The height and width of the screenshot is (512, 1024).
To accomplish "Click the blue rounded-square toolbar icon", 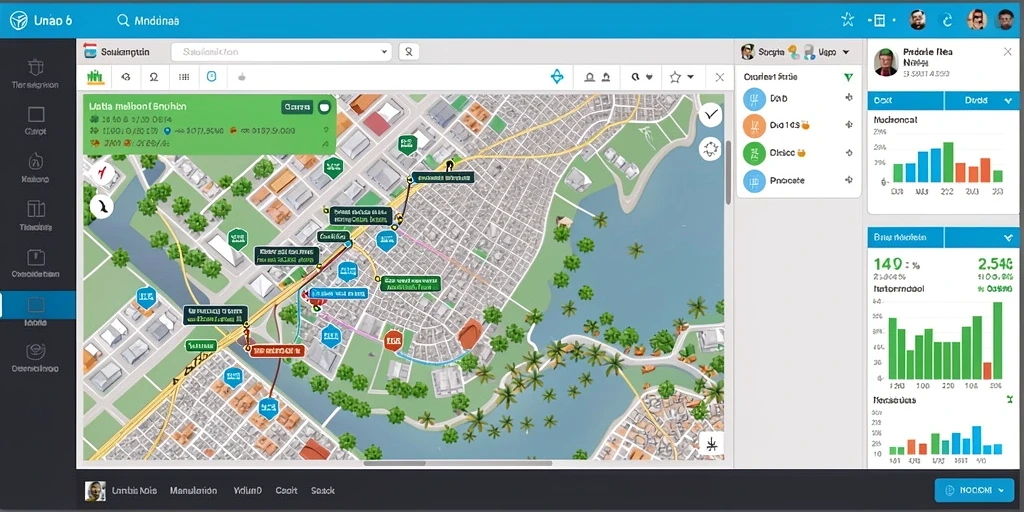I will pos(211,76).
